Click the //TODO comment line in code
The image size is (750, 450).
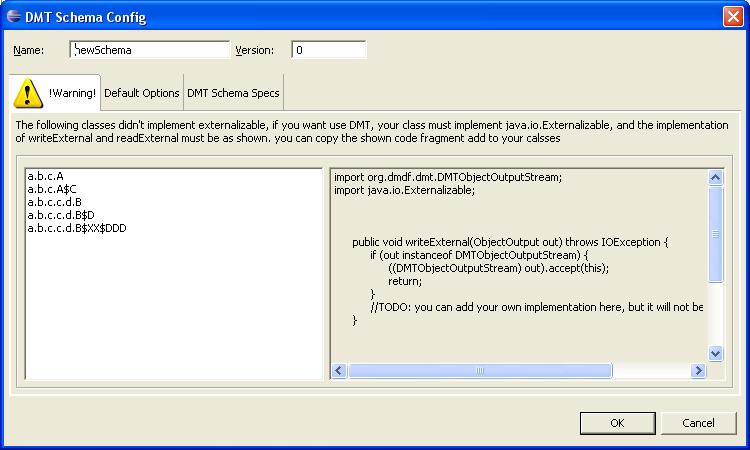click(x=537, y=307)
